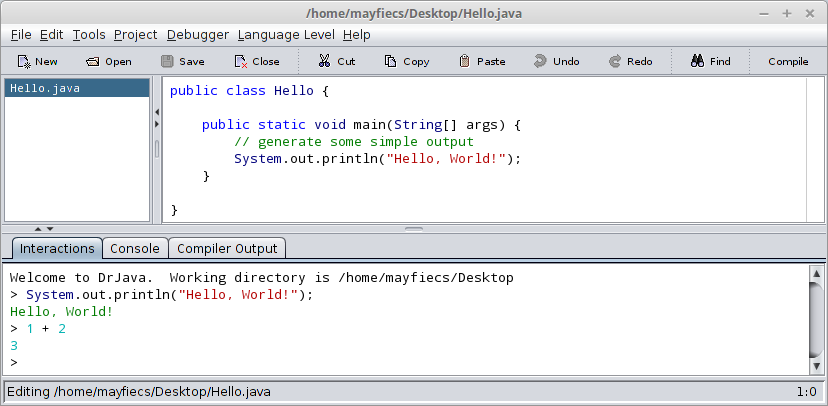Close the DrJava window
This screenshot has width=828, height=406.
pos(810,14)
